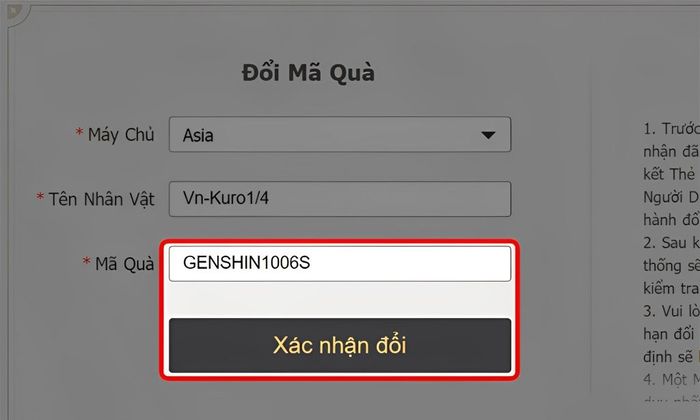Click the red asterisk beside Mã Quà
Viewport: 700px width, 420px height.
[87, 261]
